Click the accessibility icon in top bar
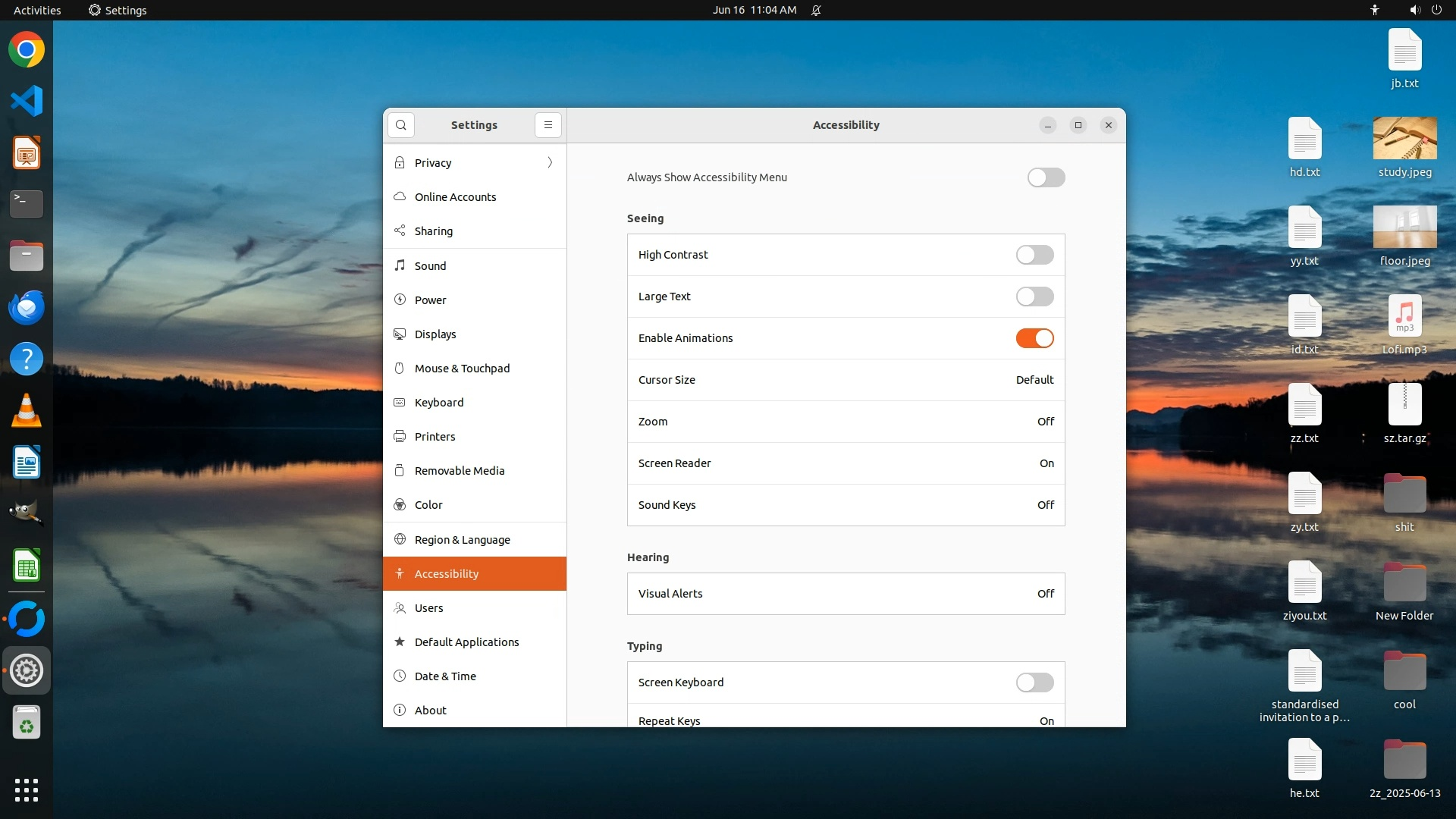Viewport: 1456px width, 819px height. point(1374,10)
